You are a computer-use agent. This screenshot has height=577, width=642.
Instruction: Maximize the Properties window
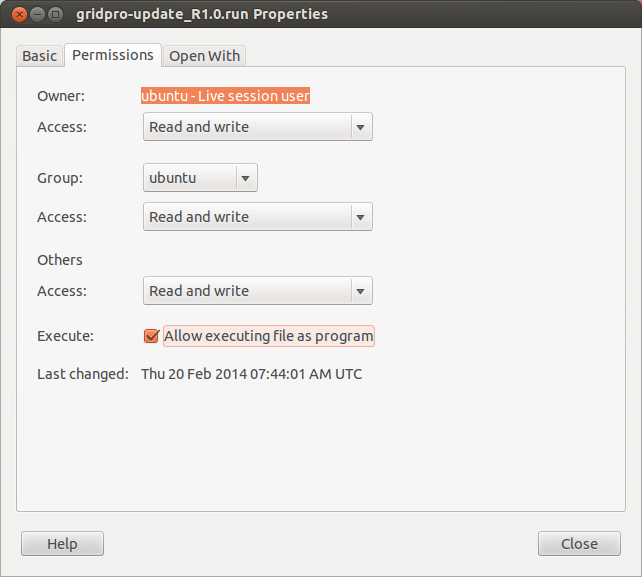coord(56,15)
